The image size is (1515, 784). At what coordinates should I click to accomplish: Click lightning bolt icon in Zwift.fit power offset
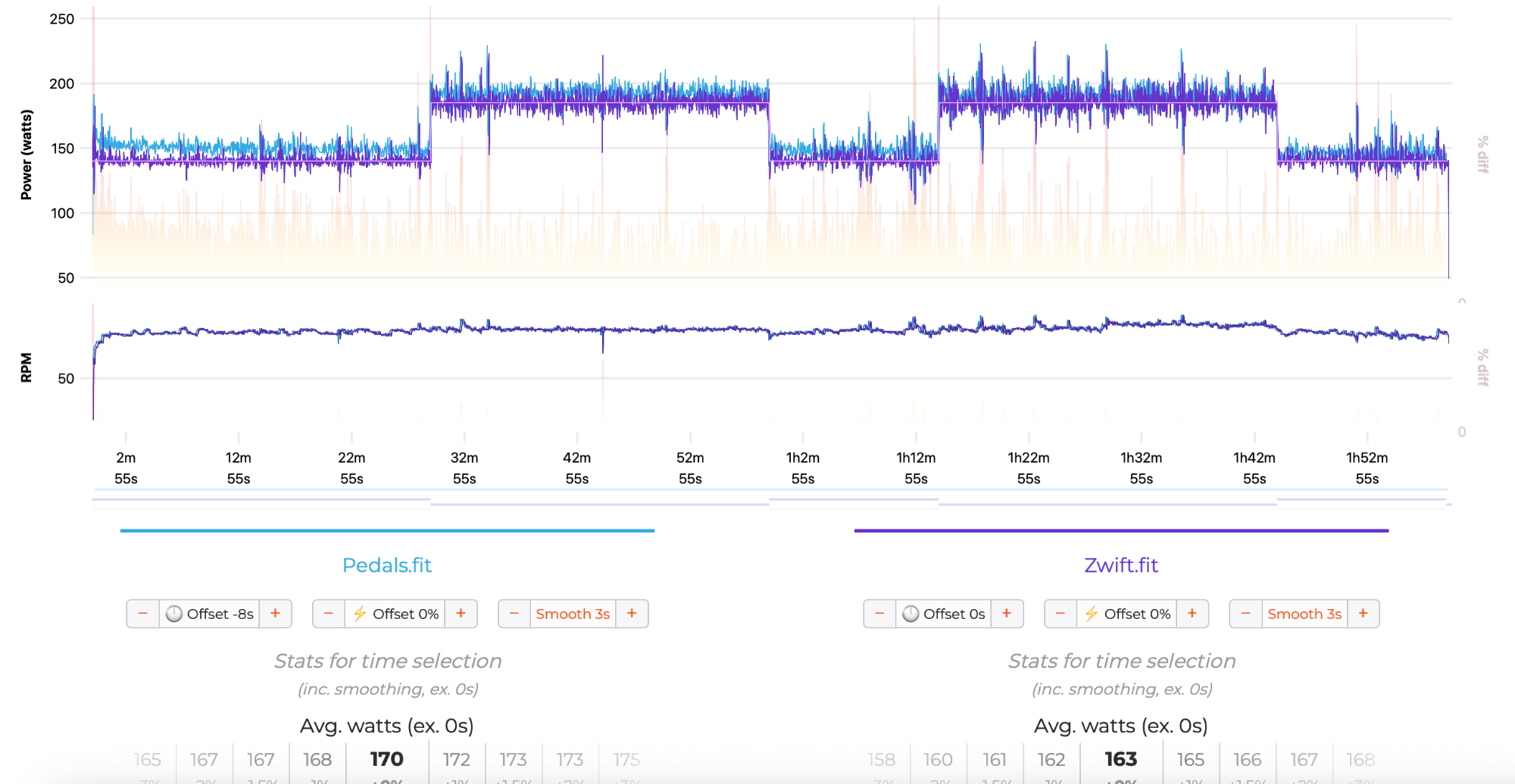1091,614
